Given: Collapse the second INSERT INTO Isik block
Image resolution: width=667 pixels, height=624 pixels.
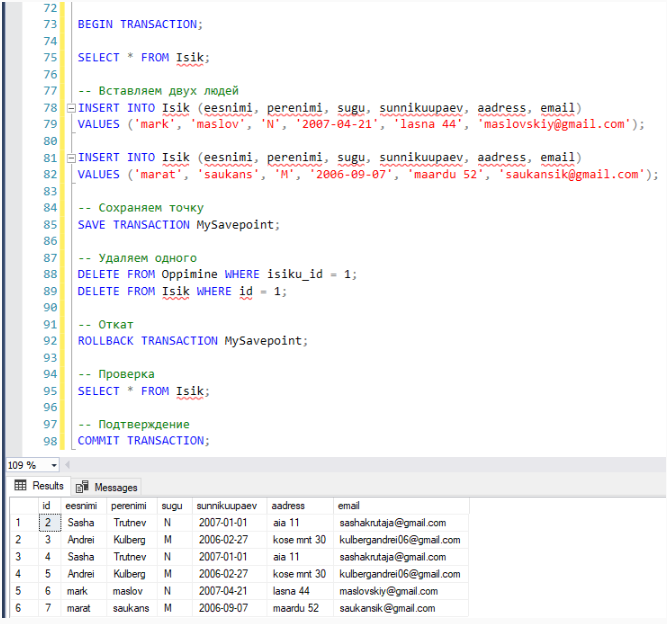Looking at the screenshot, I should [69, 158].
